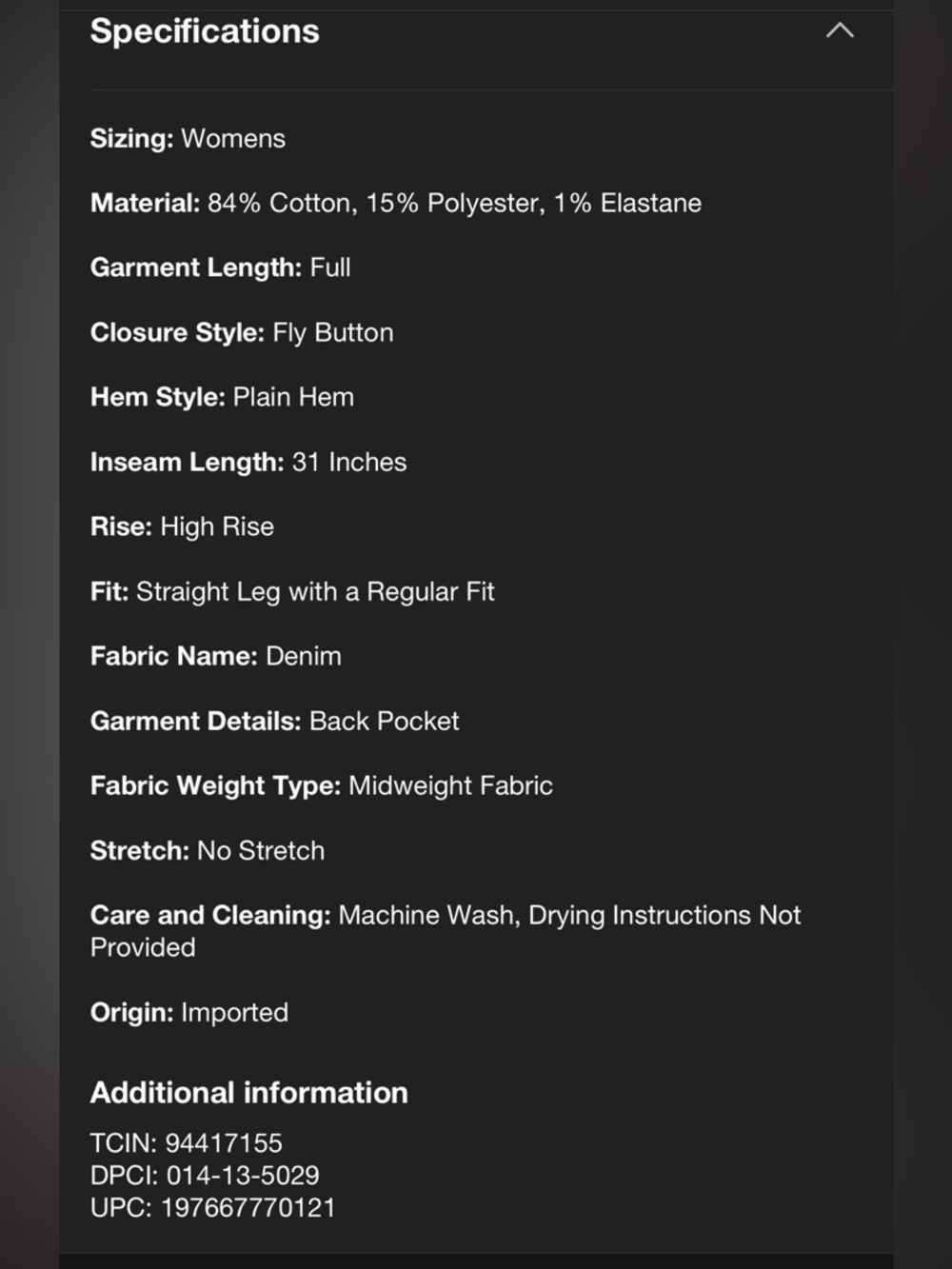Select the Care and Cleaning text
Viewport: 952px width, 1269px height.
coord(446,931)
